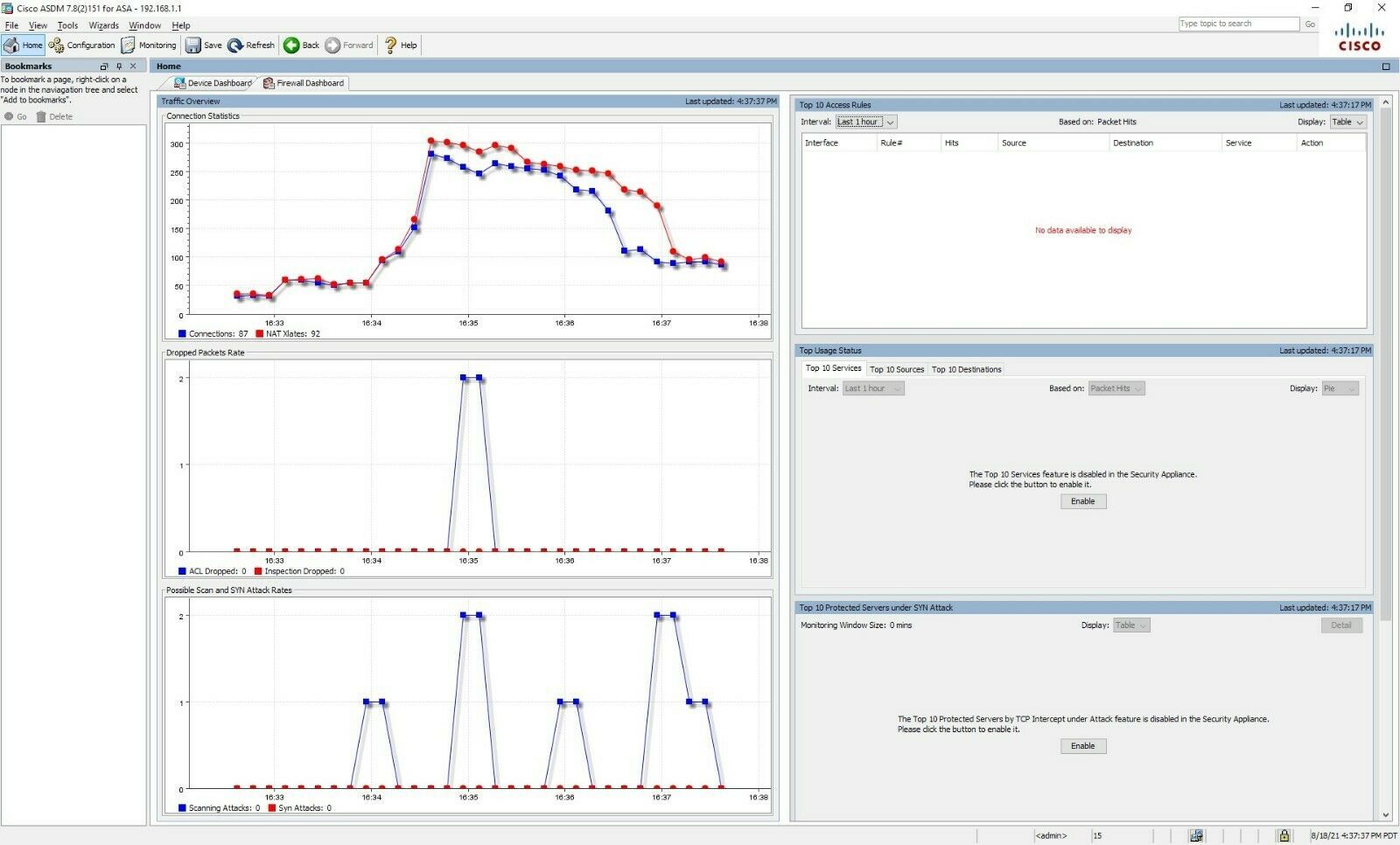The image size is (1400, 845).
Task: Open the Packet Hits dropdown
Action: 1116,388
